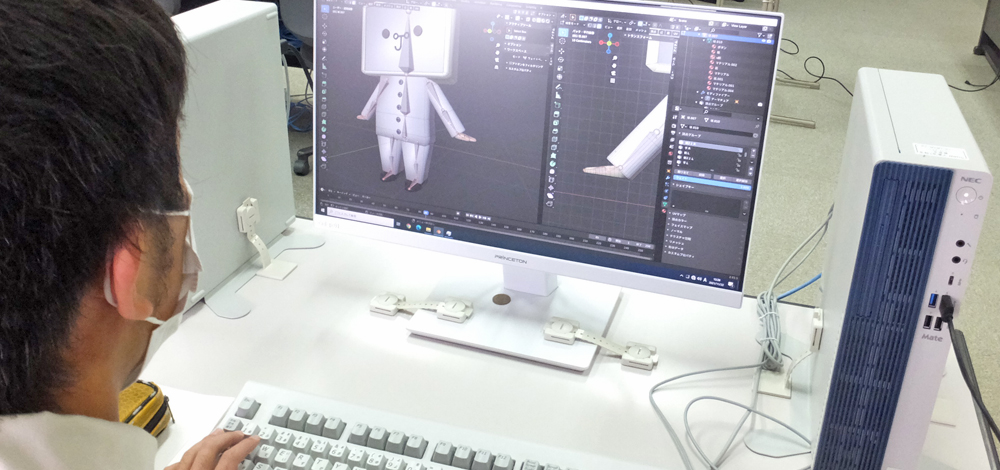Click the plus button beside vertex group list

754,150
